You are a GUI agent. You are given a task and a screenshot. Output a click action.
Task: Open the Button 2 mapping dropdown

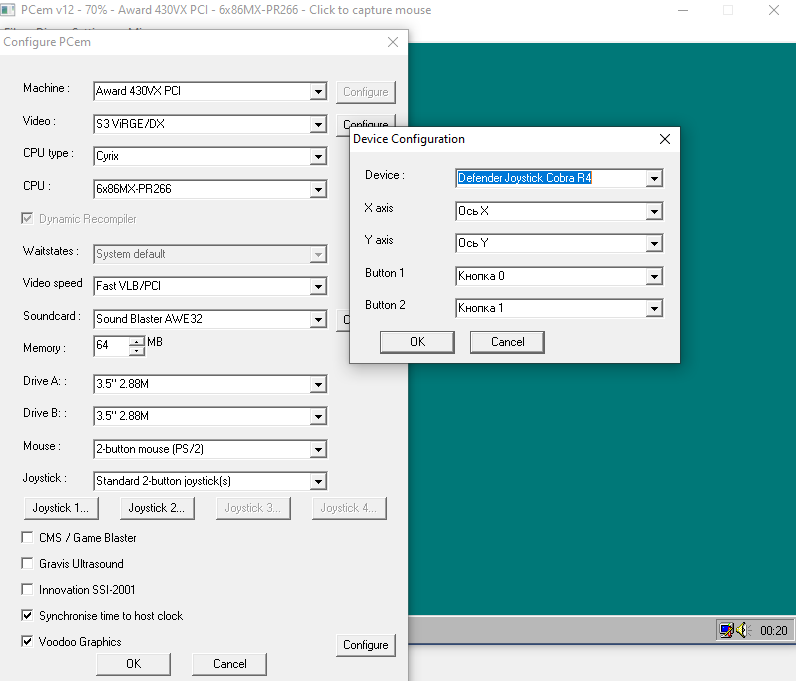point(654,308)
